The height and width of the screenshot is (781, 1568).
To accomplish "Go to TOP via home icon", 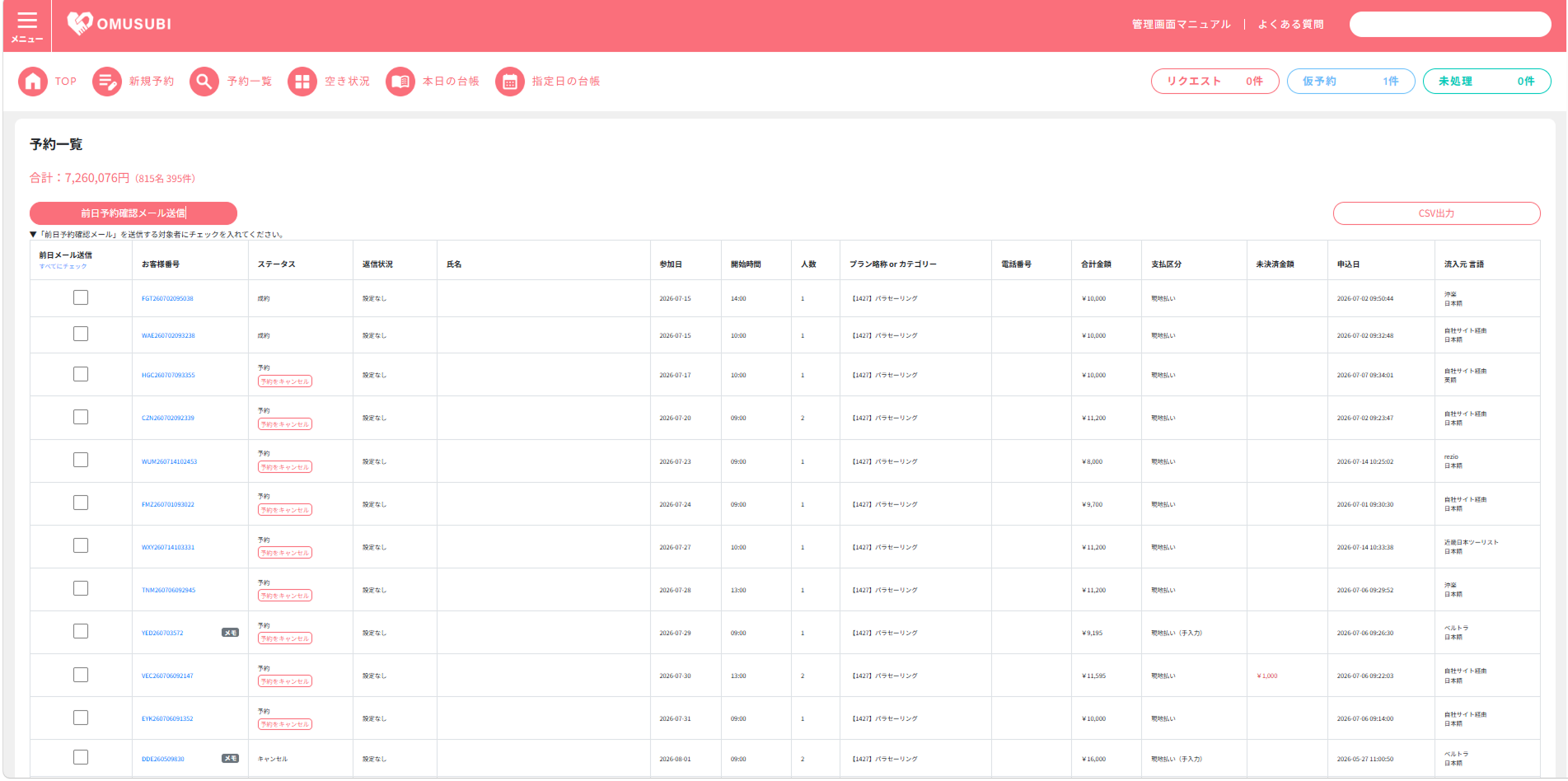I will (33, 82).
